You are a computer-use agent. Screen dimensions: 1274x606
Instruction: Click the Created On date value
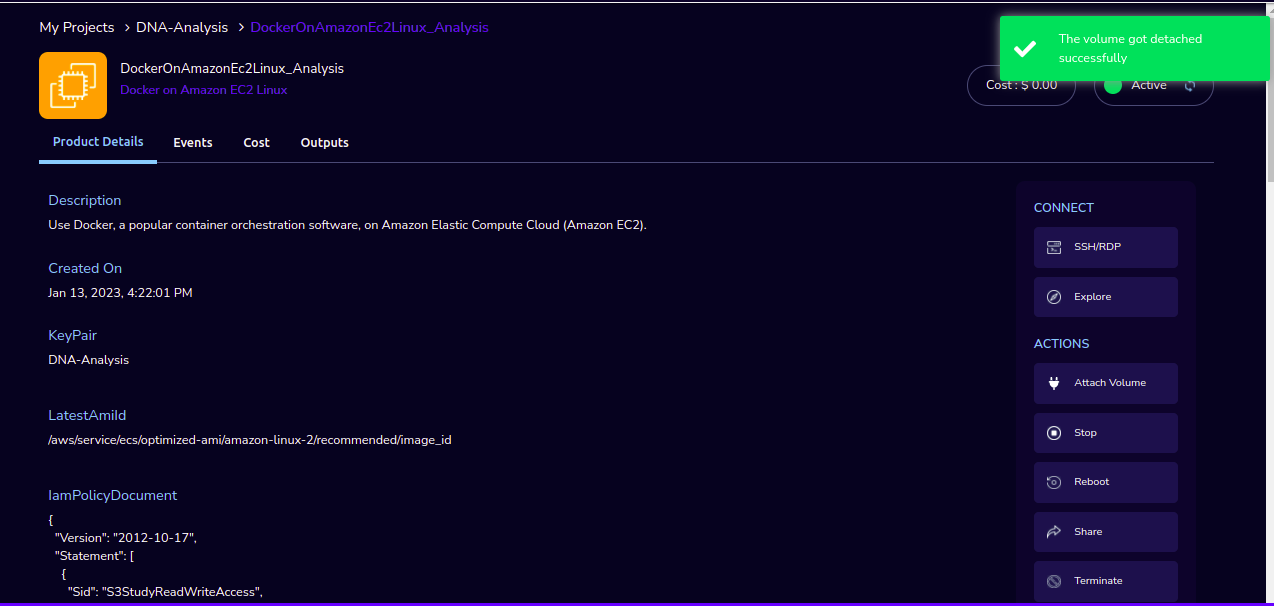pyautogui.click(x=121, y=293)
